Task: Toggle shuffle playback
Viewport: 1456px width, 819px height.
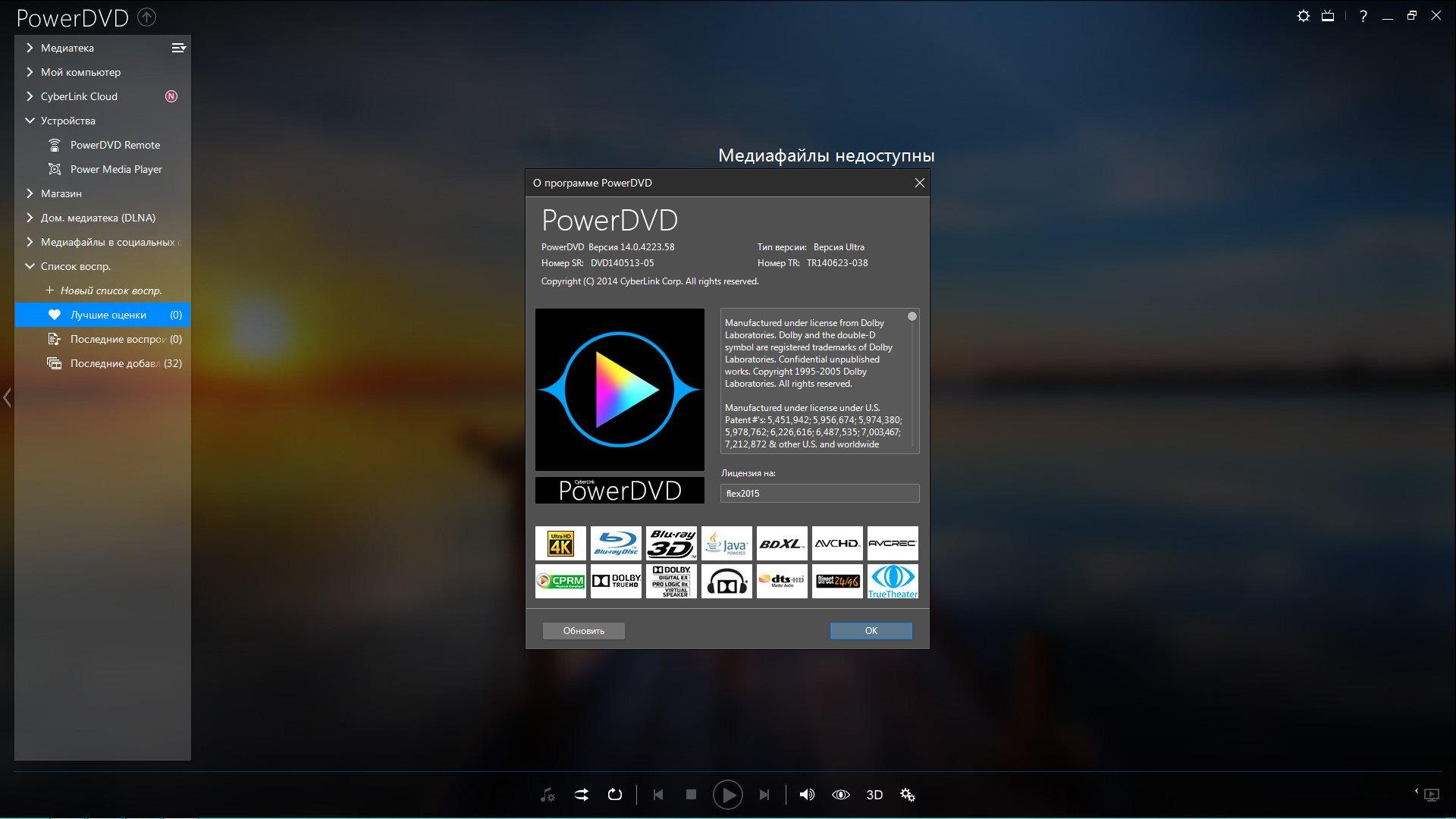Action: (x=581, y=795)
